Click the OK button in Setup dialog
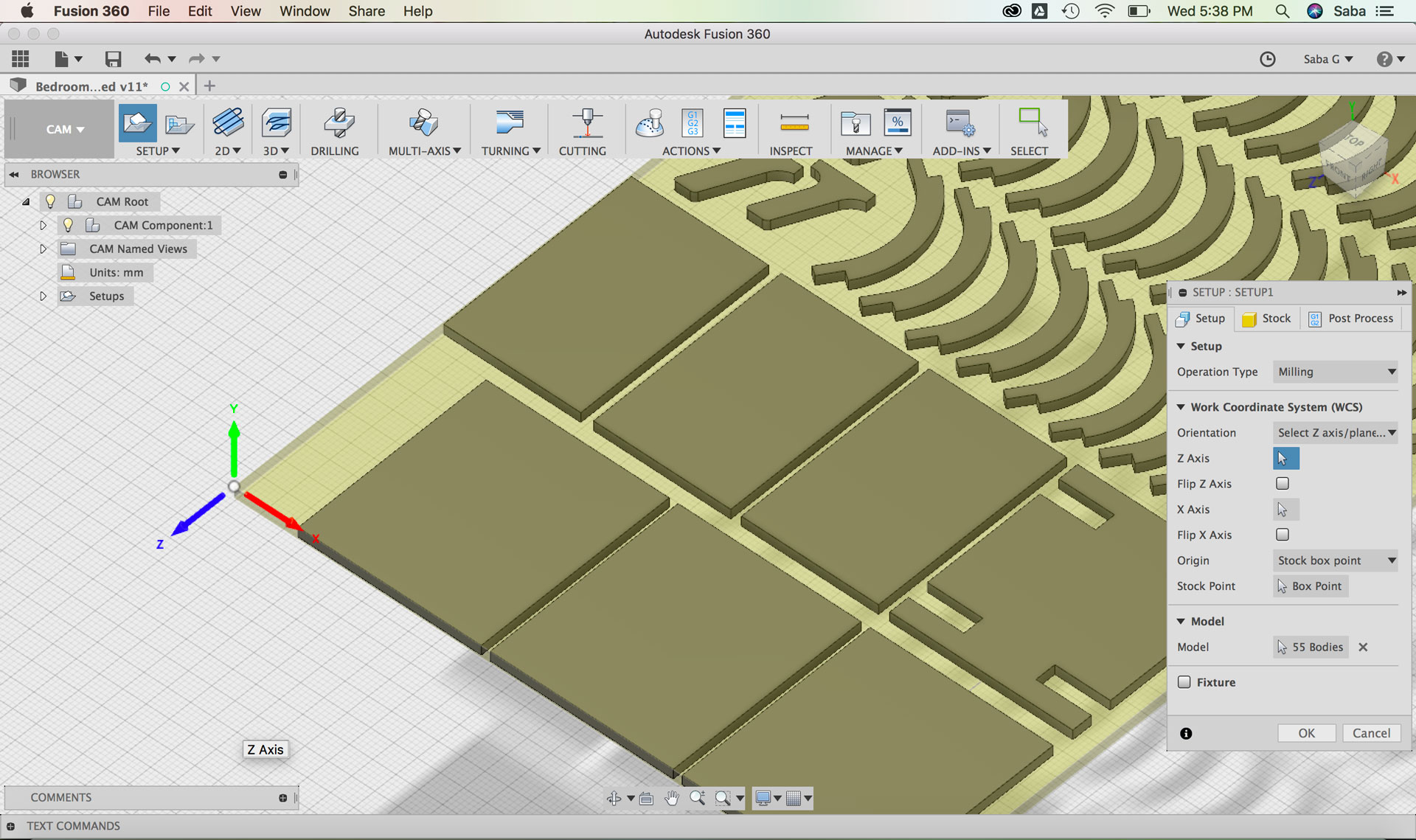 (1306, 733)
